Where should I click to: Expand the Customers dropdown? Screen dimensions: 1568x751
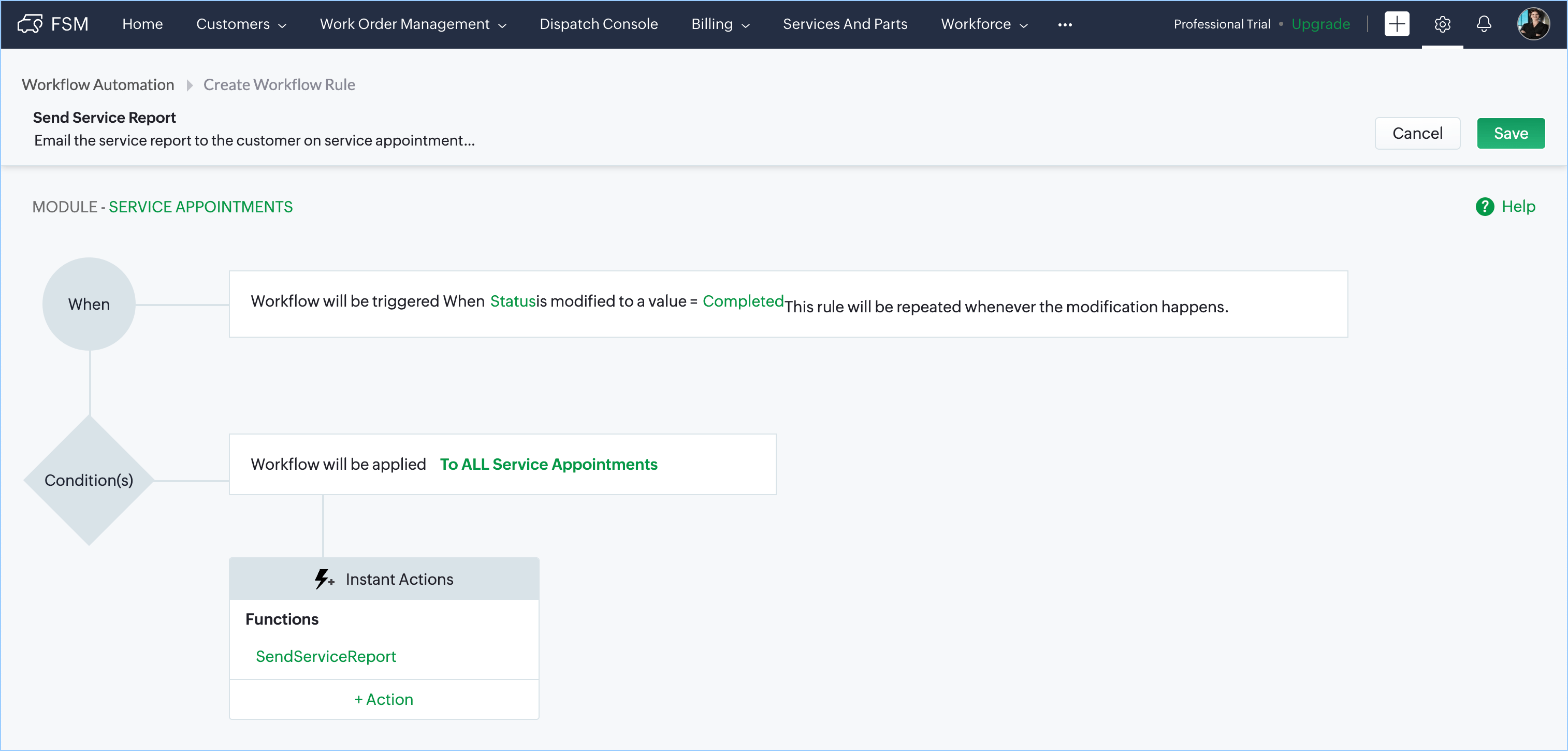(x=241, y=24)
